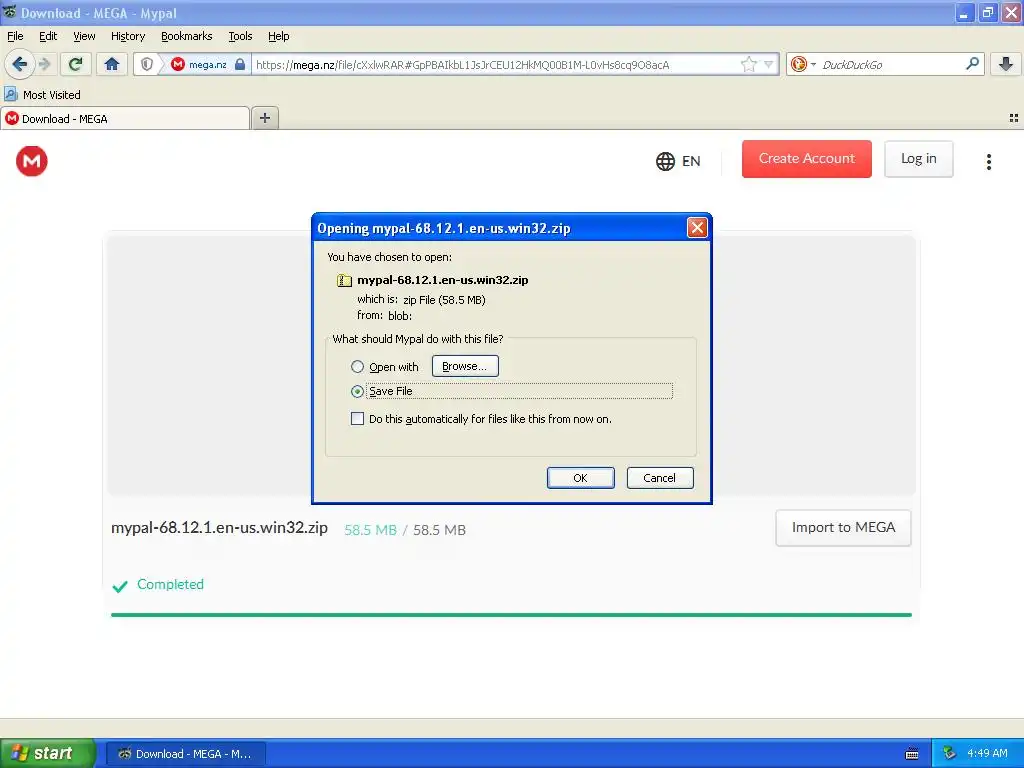1024x768 pixels.
Task: Open the Most Visited bookmarks folder
Action: tap(42, 95)
